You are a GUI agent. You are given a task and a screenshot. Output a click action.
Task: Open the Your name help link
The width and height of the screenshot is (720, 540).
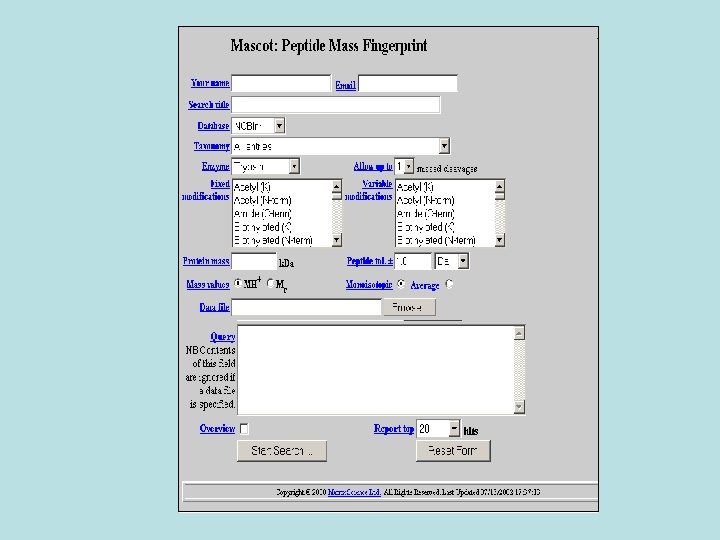pos(210,83)
